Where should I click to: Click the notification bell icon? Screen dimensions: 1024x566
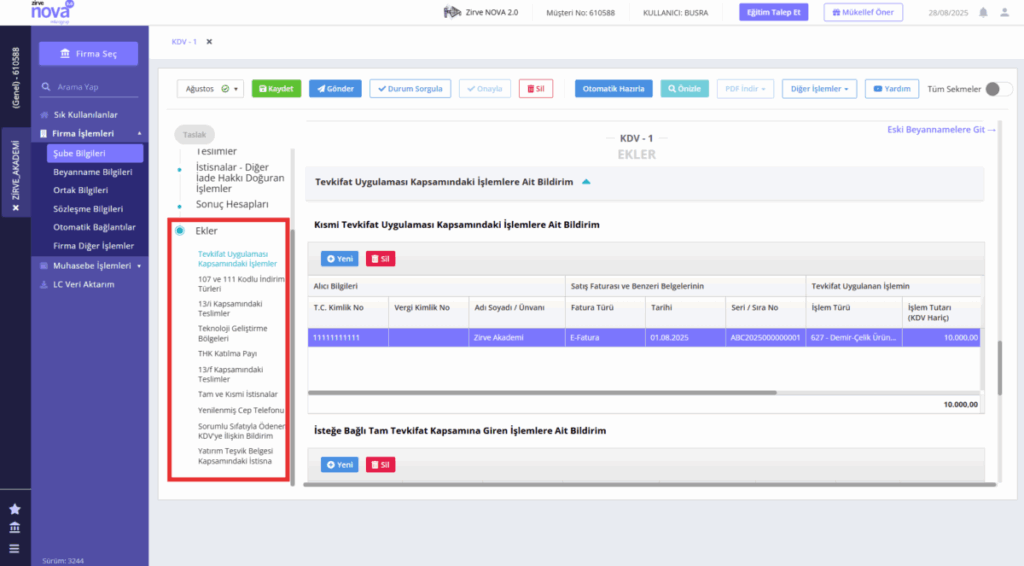[983, 12]
